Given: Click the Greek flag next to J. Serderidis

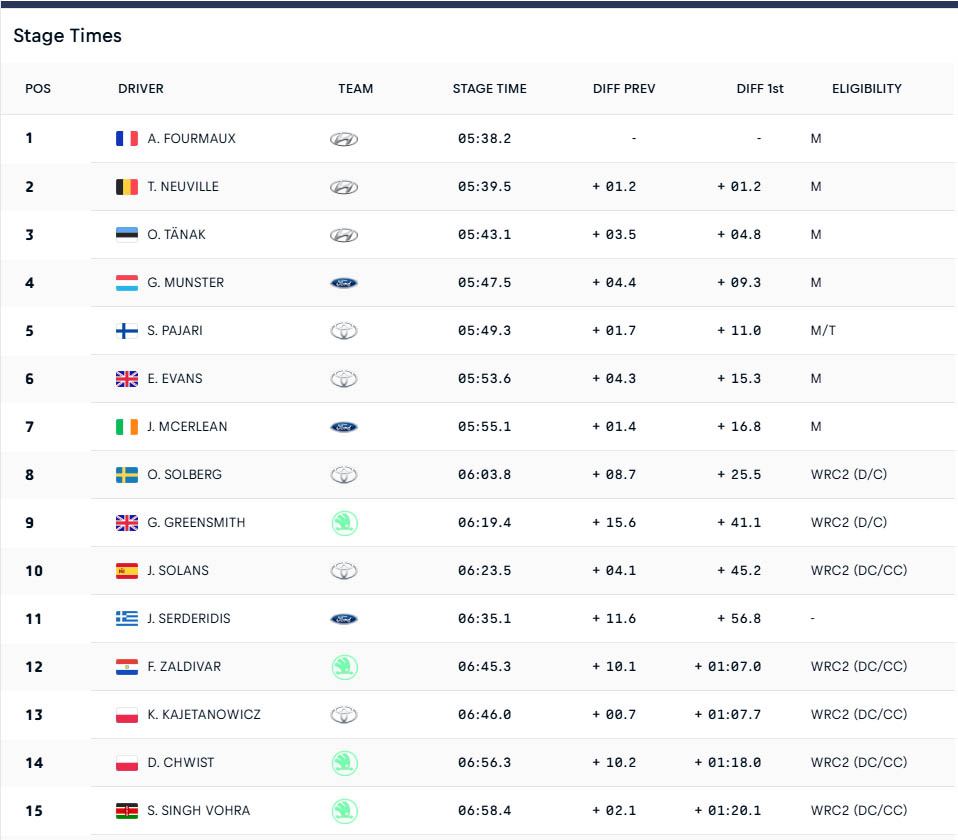Looking at the screenshot, I should point(127,619).
